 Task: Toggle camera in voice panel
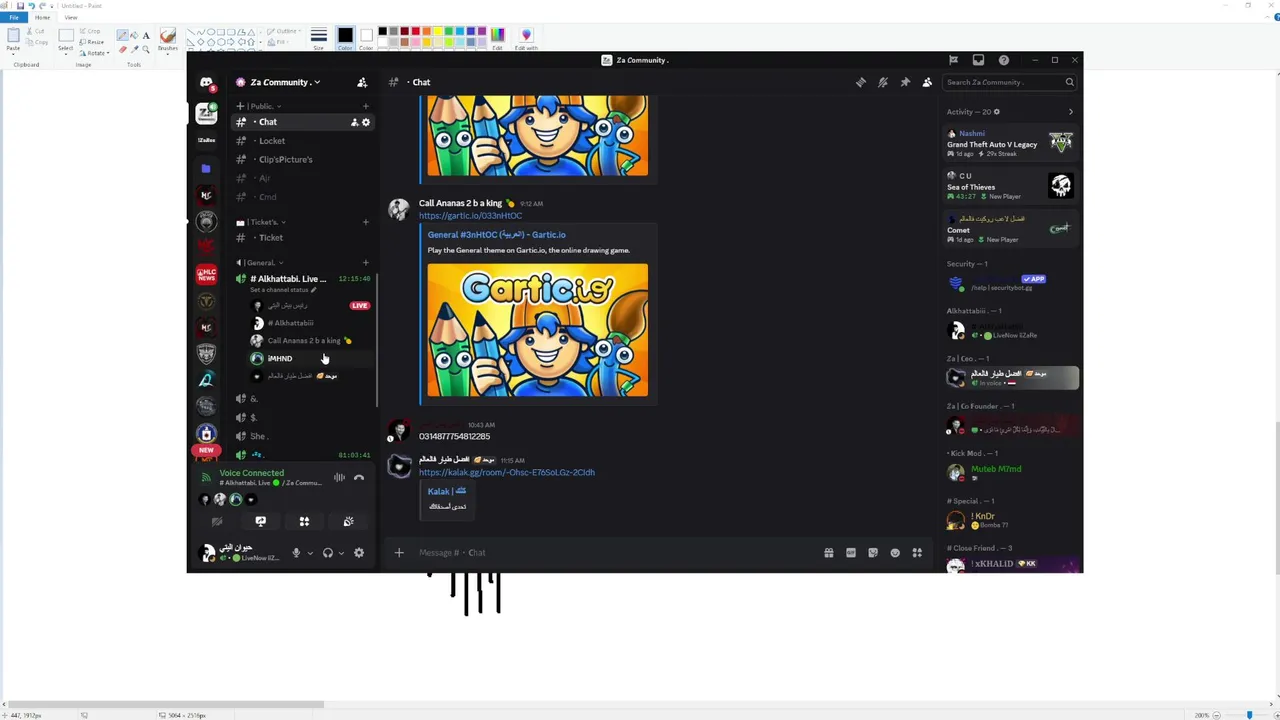click(217, 521)
